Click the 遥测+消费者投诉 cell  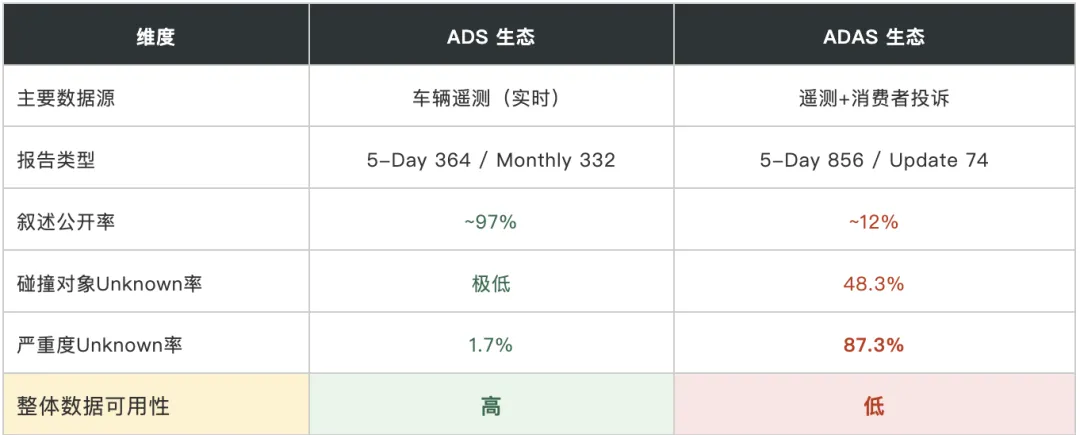873,98
